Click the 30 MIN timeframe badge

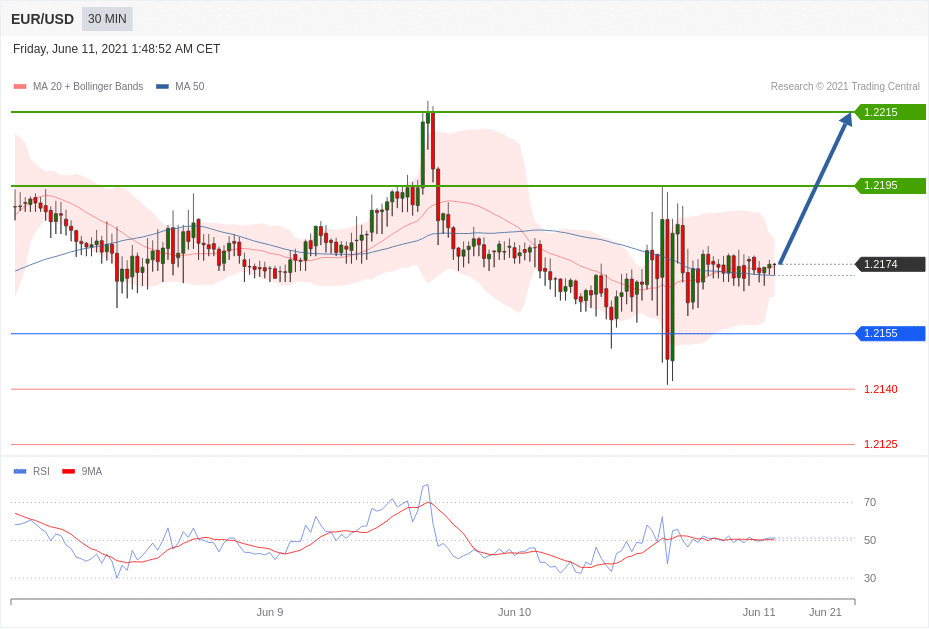(107, 19)
